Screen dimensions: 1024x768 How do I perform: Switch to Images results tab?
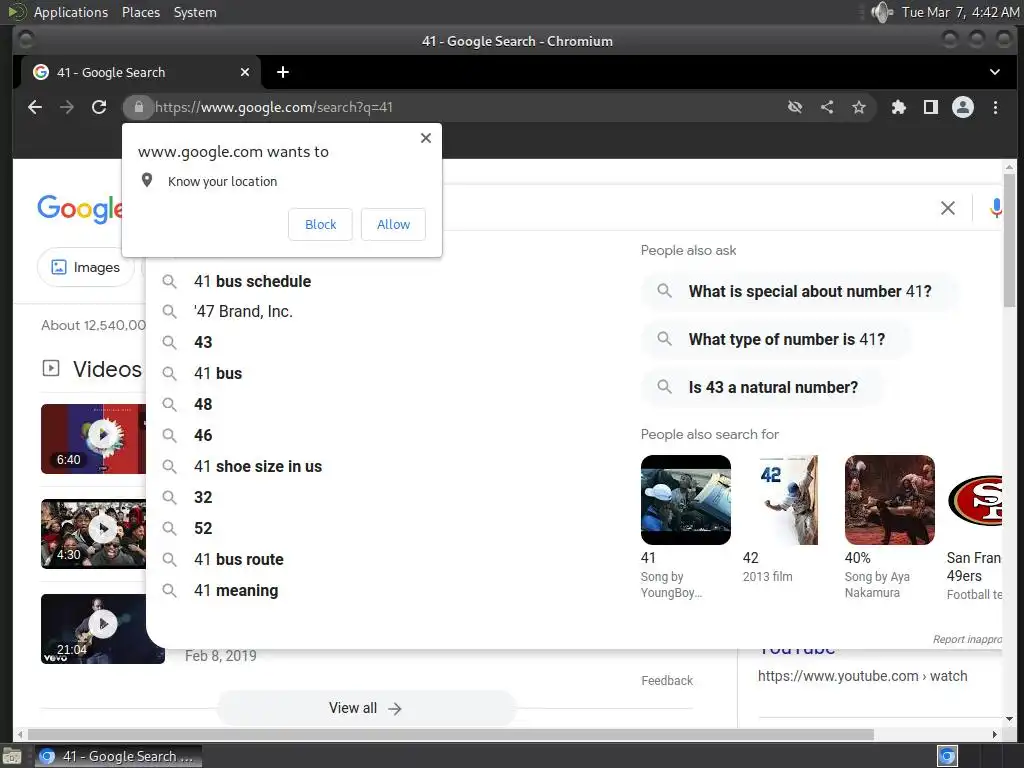tap(86, 267)
